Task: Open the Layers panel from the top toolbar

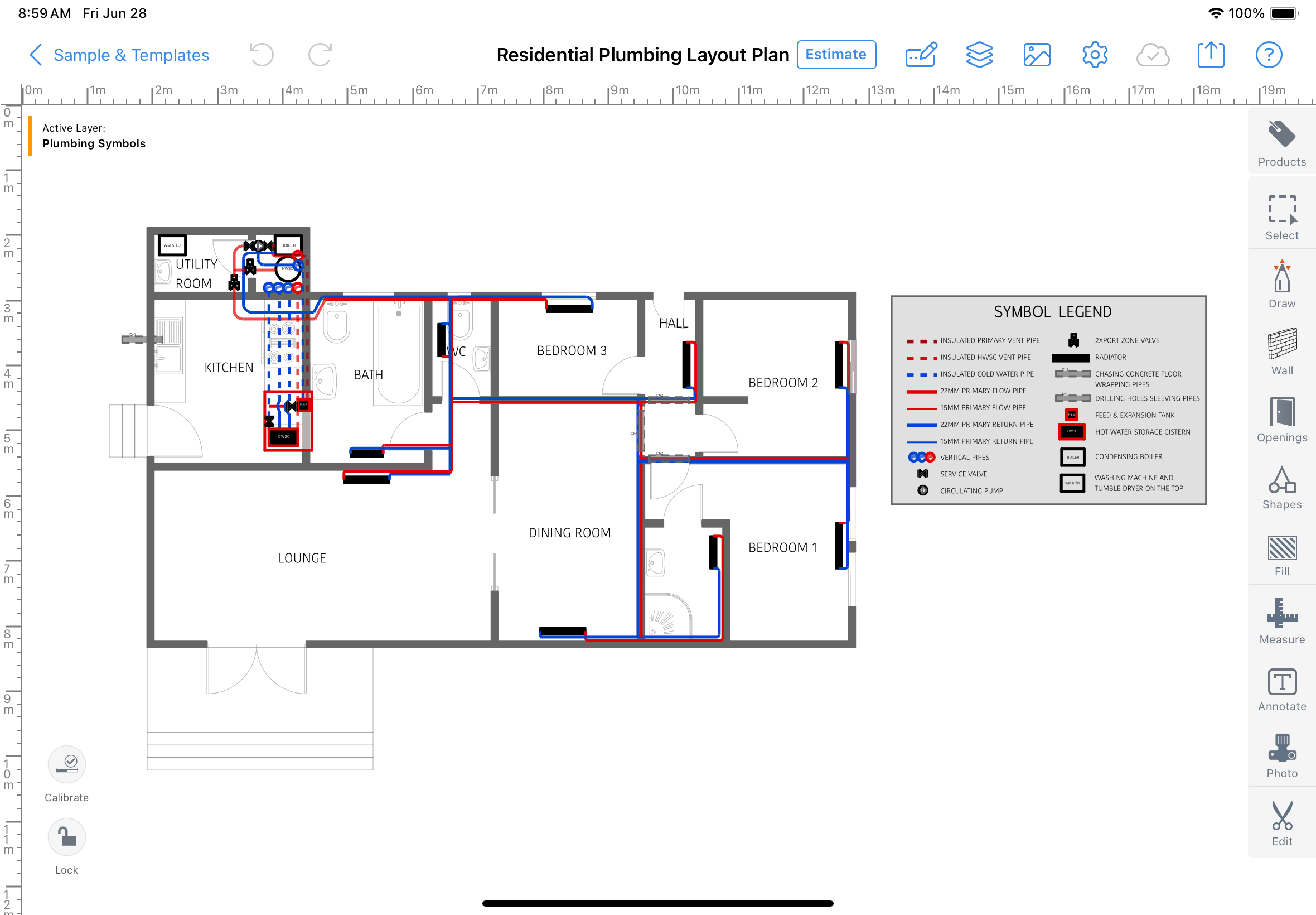Action: pos(979,55)
